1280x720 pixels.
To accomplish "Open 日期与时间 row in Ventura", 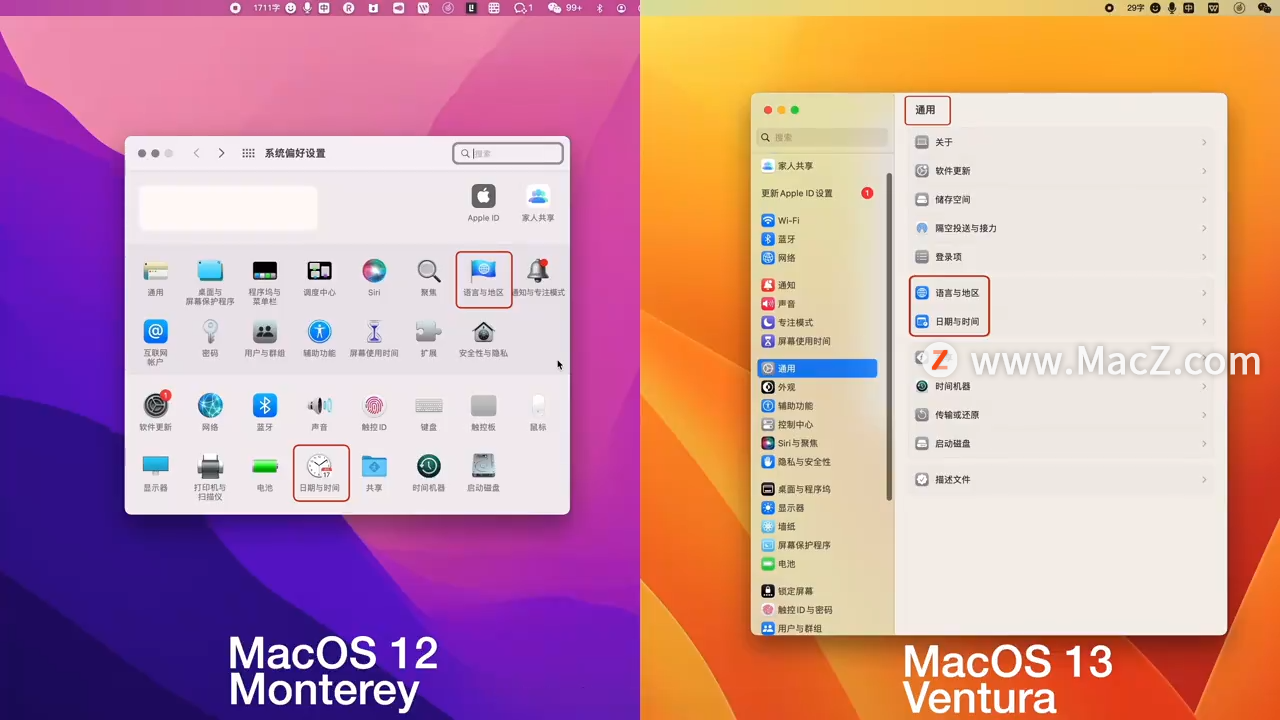I will (1061, 321).
